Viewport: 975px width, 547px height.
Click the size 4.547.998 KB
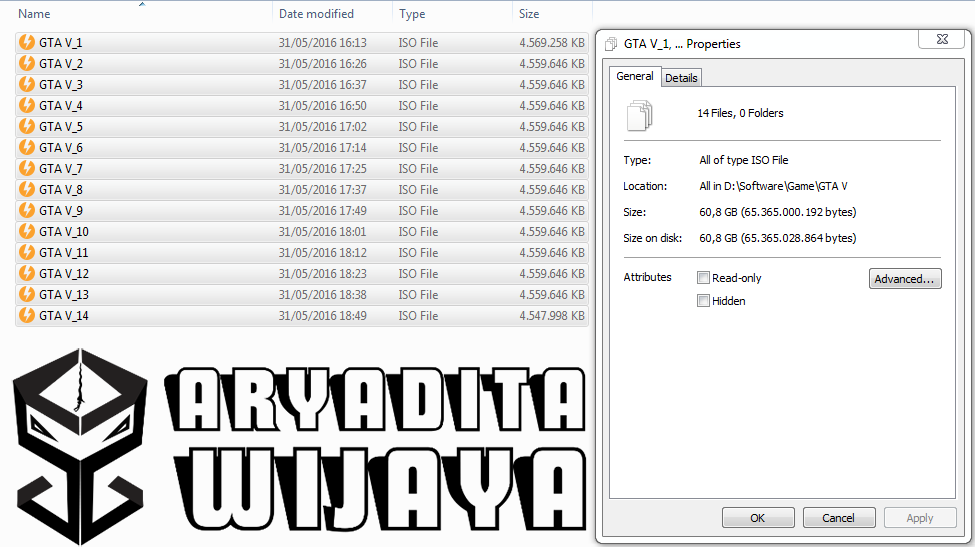pos(552,316)
